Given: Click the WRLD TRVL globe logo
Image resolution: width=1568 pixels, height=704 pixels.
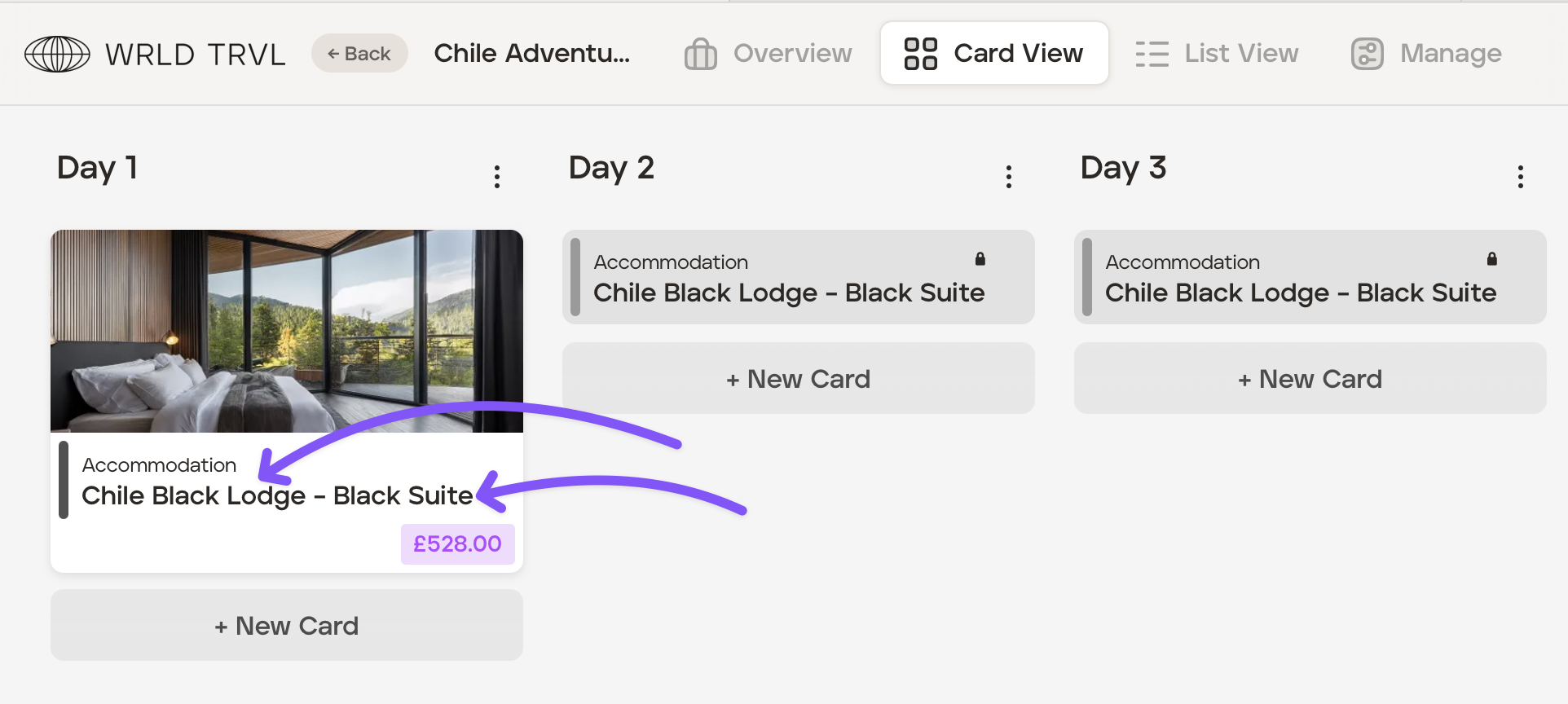Looking at the screenshot, I should click(x=57, y=55).
